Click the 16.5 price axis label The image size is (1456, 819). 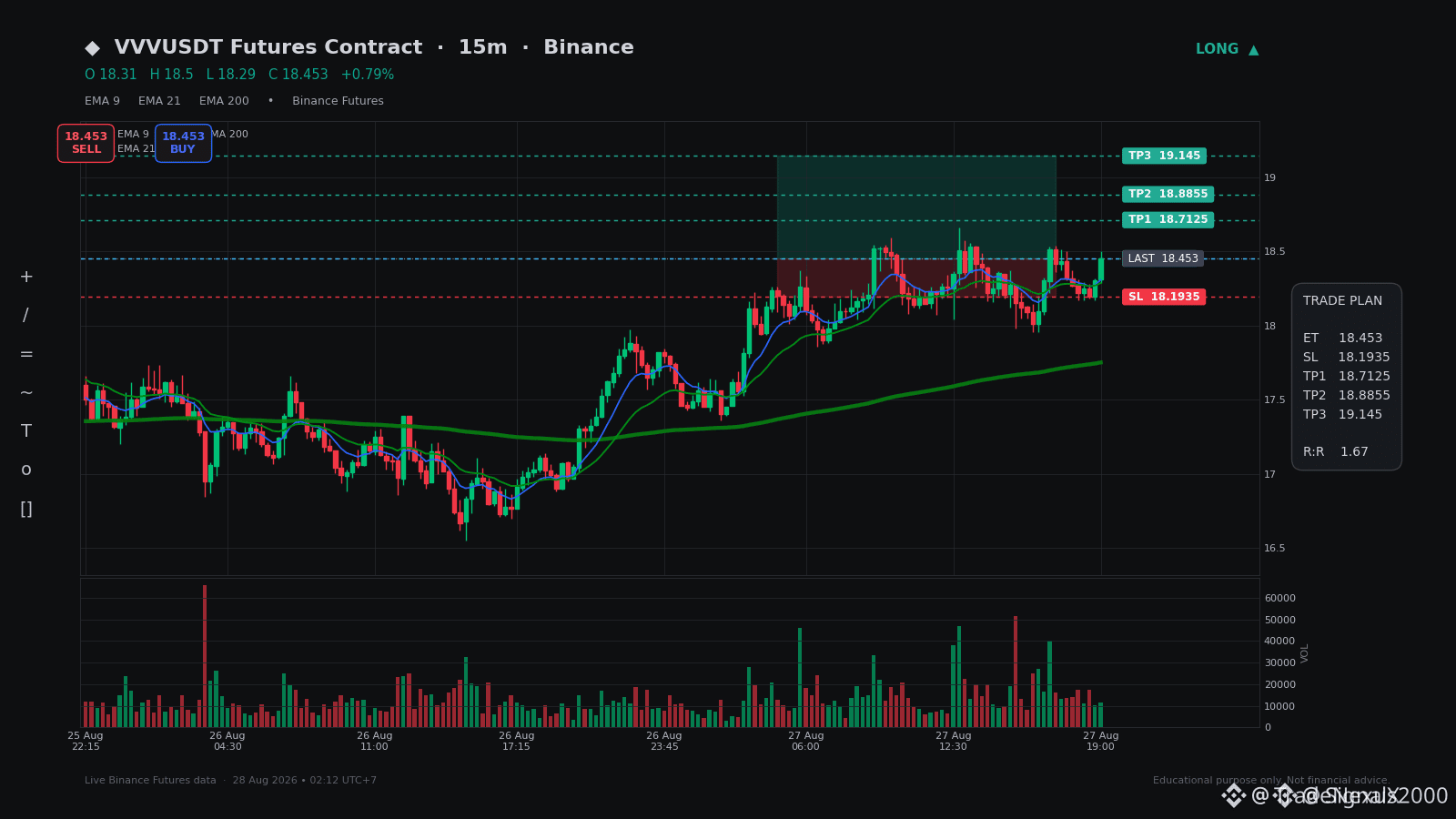pyautogui.click(x=1275, y=549)
